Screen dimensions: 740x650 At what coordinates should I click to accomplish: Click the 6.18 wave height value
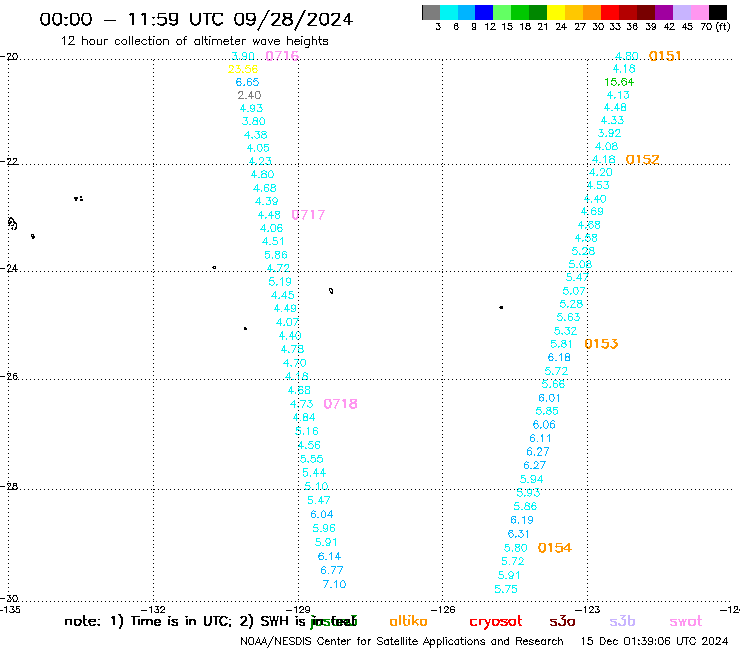point(559,358)
